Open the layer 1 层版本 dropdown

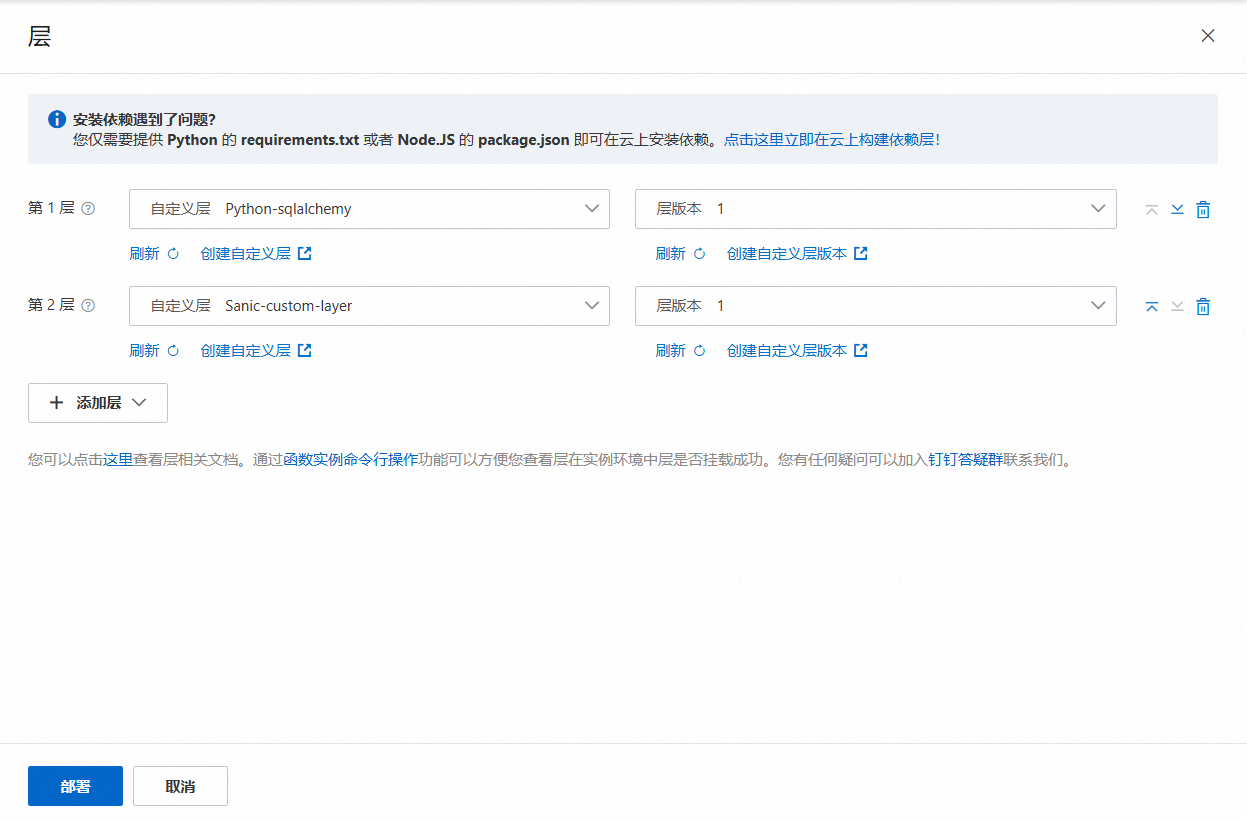click(875, 209)
